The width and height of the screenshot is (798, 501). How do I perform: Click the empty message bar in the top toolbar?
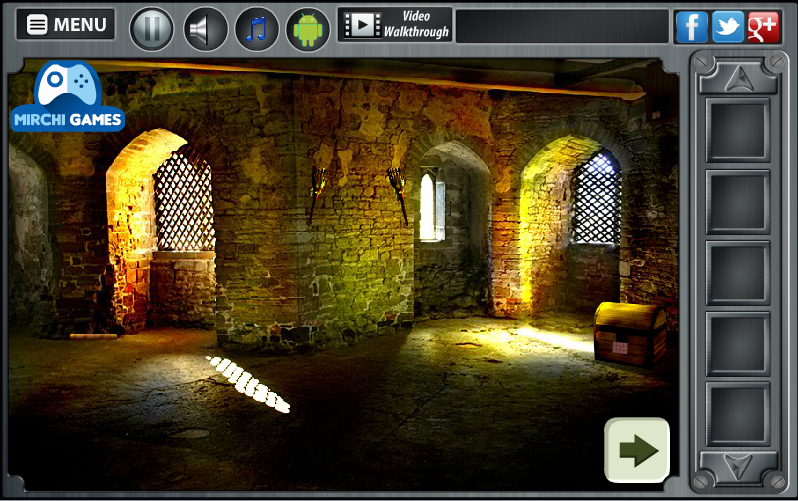tap(562, 26)
